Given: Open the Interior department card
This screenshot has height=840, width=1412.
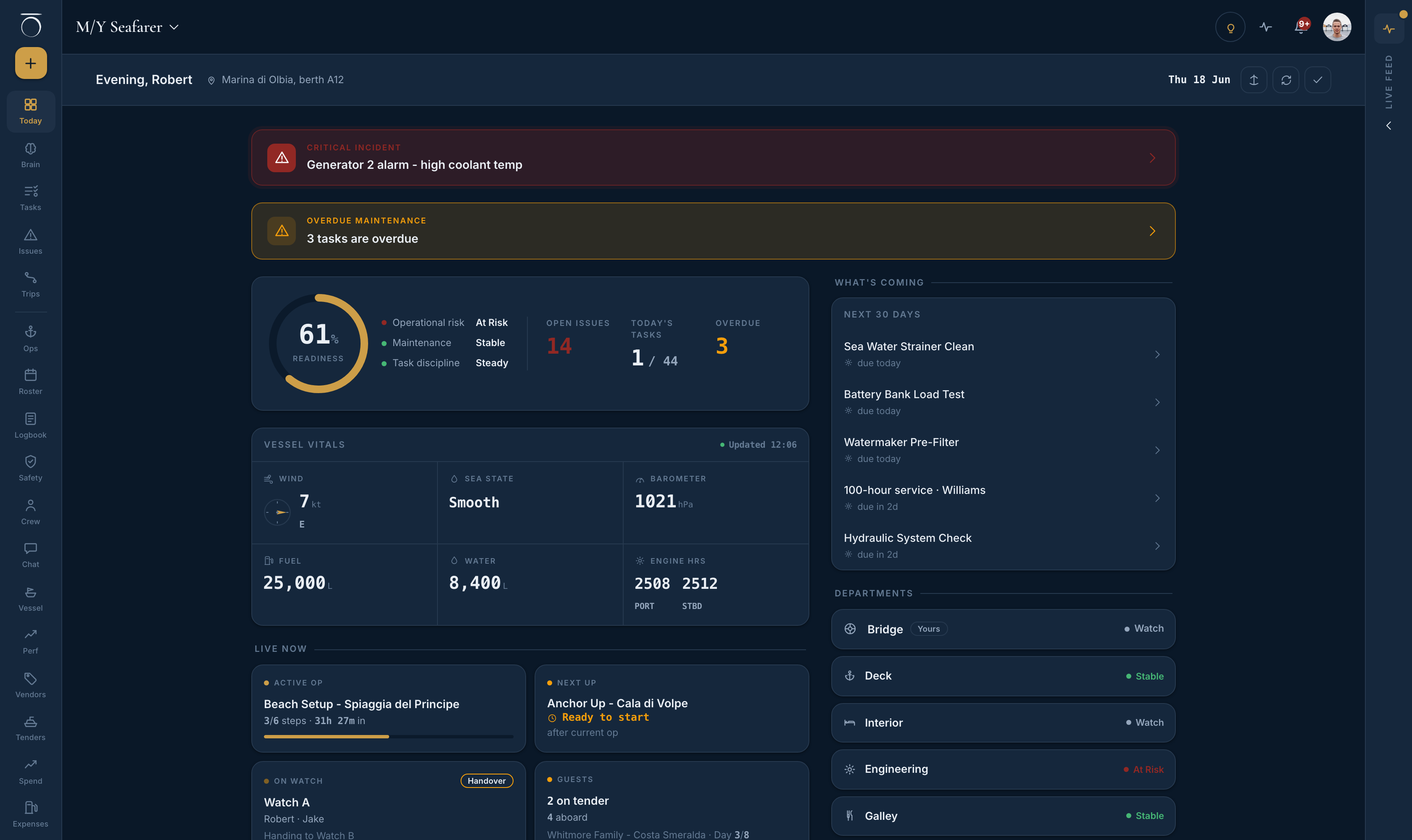Looking at the screenshot, I should tap(1003, 722).
